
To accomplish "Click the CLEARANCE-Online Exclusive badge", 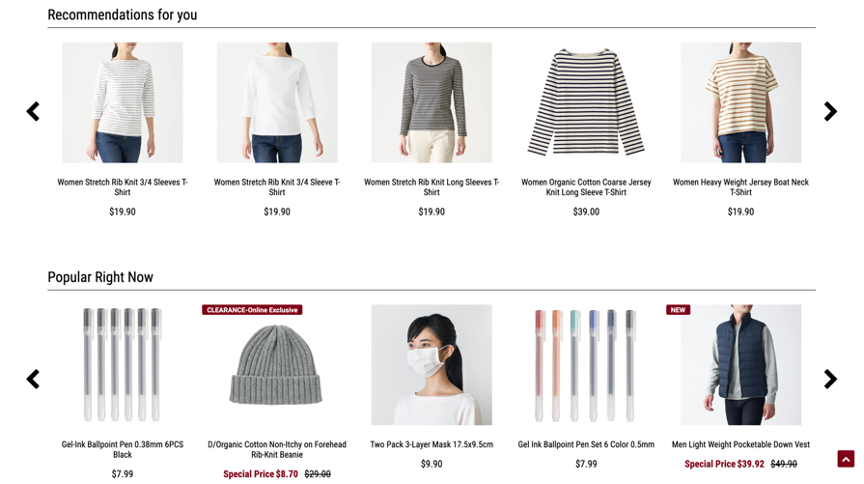I will (252, 310).
